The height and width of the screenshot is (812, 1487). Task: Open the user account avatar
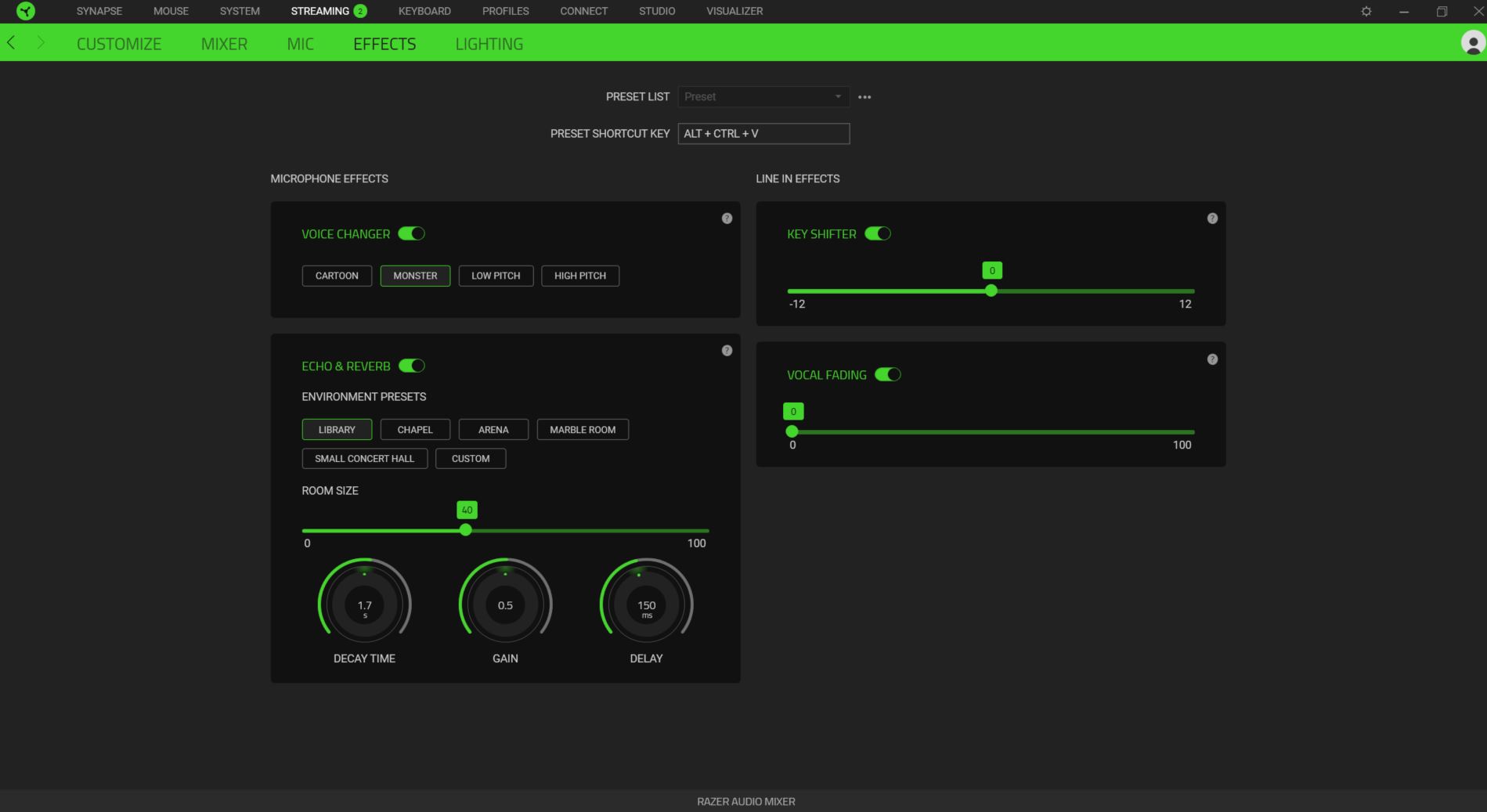pyautogui.click(x=1473, y=43)
